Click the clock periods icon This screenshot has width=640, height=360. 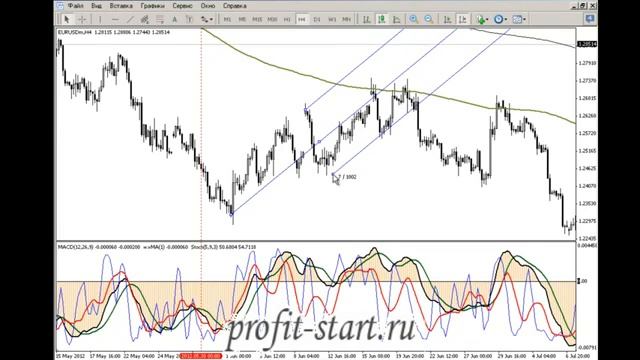pos(498,19)
